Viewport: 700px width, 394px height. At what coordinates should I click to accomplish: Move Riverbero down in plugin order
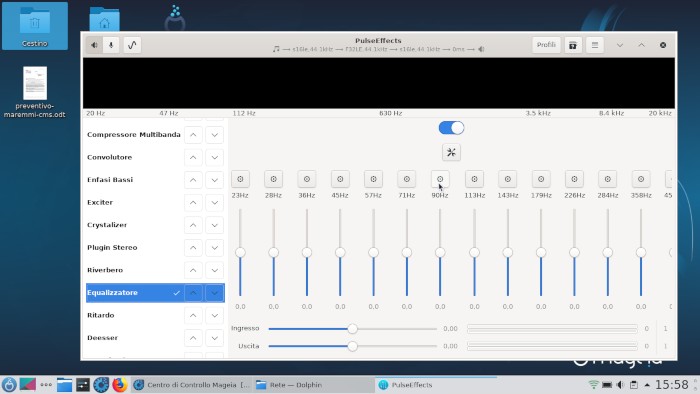(215, 270)
